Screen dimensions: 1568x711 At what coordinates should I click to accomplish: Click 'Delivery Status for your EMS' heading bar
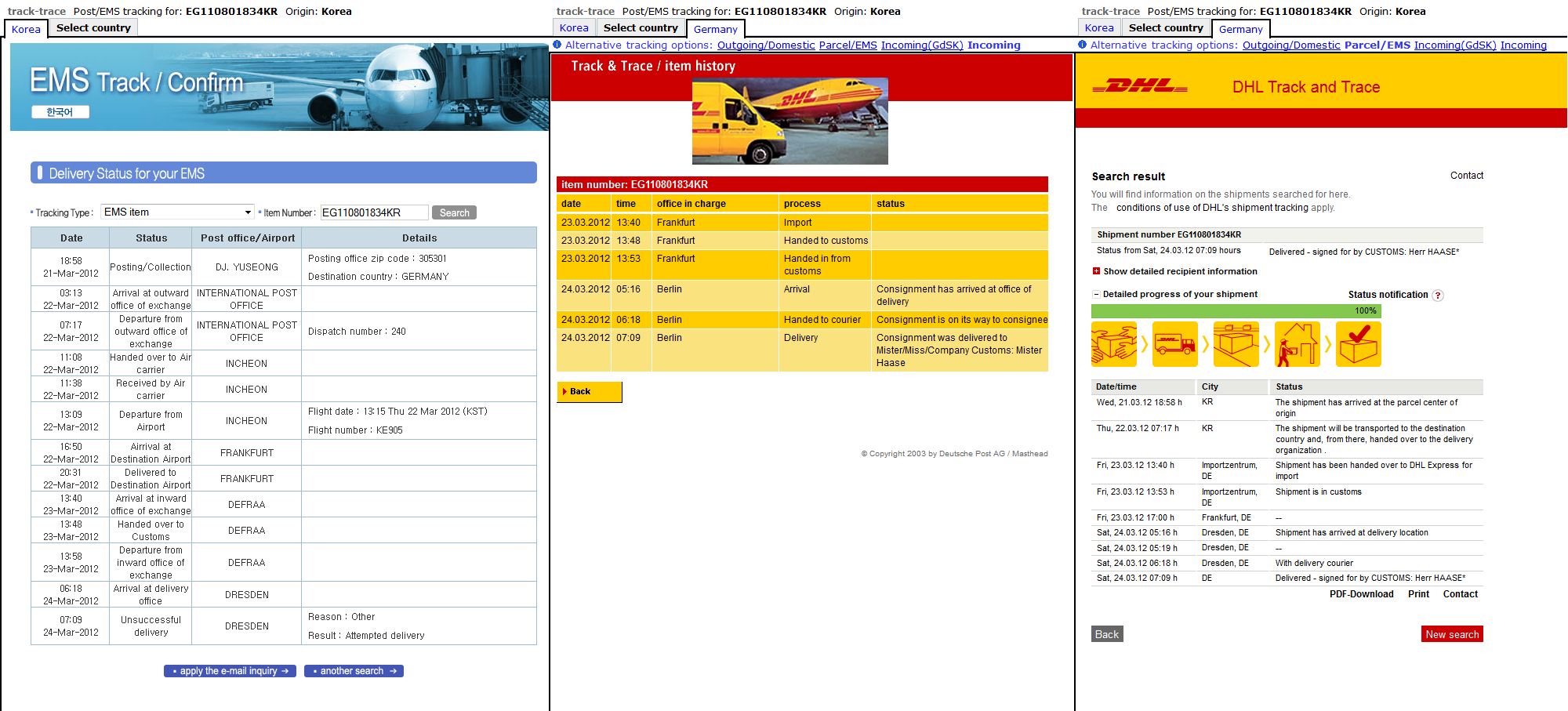(x=284, y=173)
